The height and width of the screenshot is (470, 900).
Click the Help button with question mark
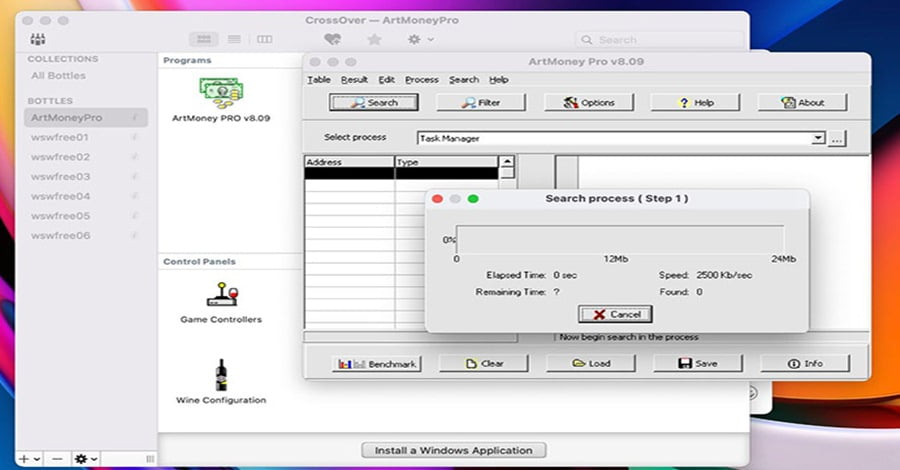695,103
